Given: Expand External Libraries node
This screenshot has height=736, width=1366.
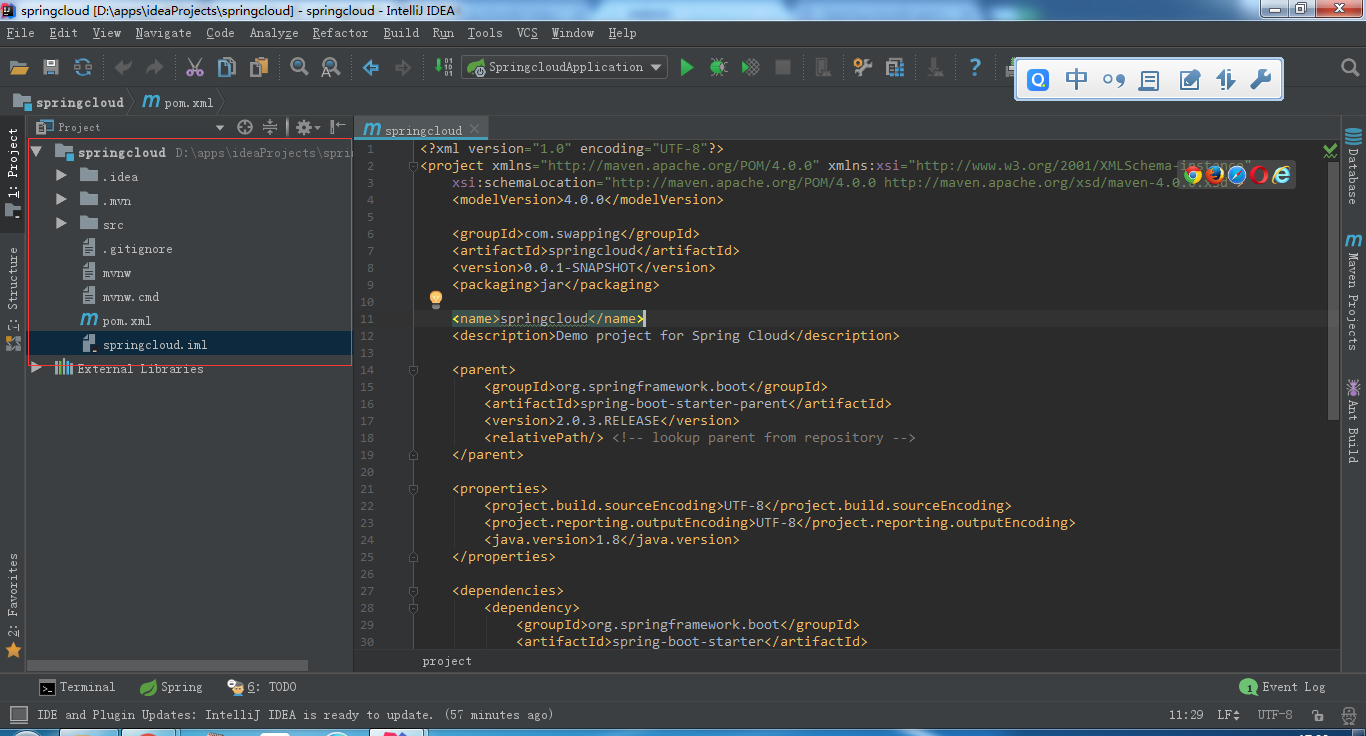Looking at the screenshot, I should (37, 368).
